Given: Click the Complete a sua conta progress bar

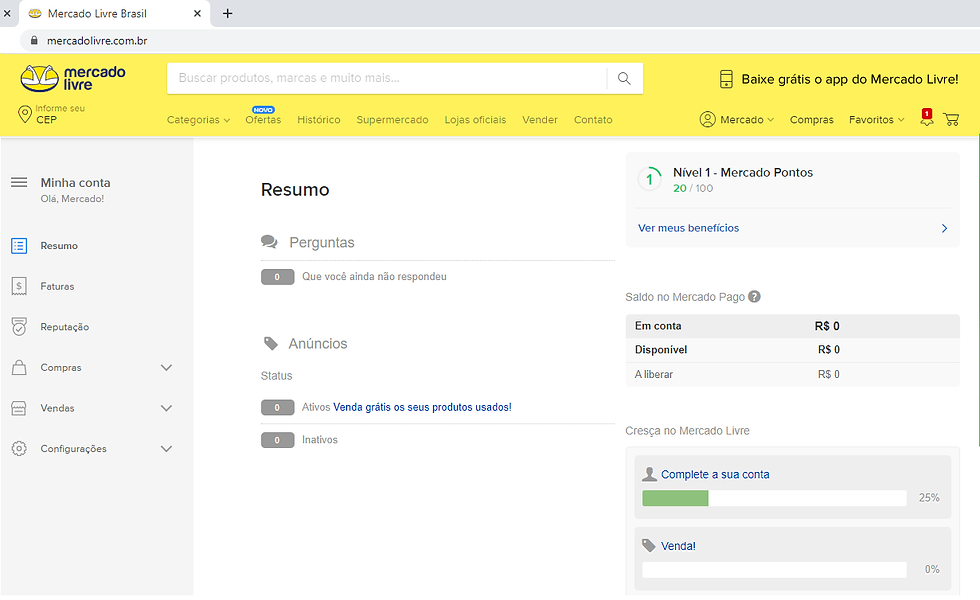Looking at the screenshot, I should point(774,498).
